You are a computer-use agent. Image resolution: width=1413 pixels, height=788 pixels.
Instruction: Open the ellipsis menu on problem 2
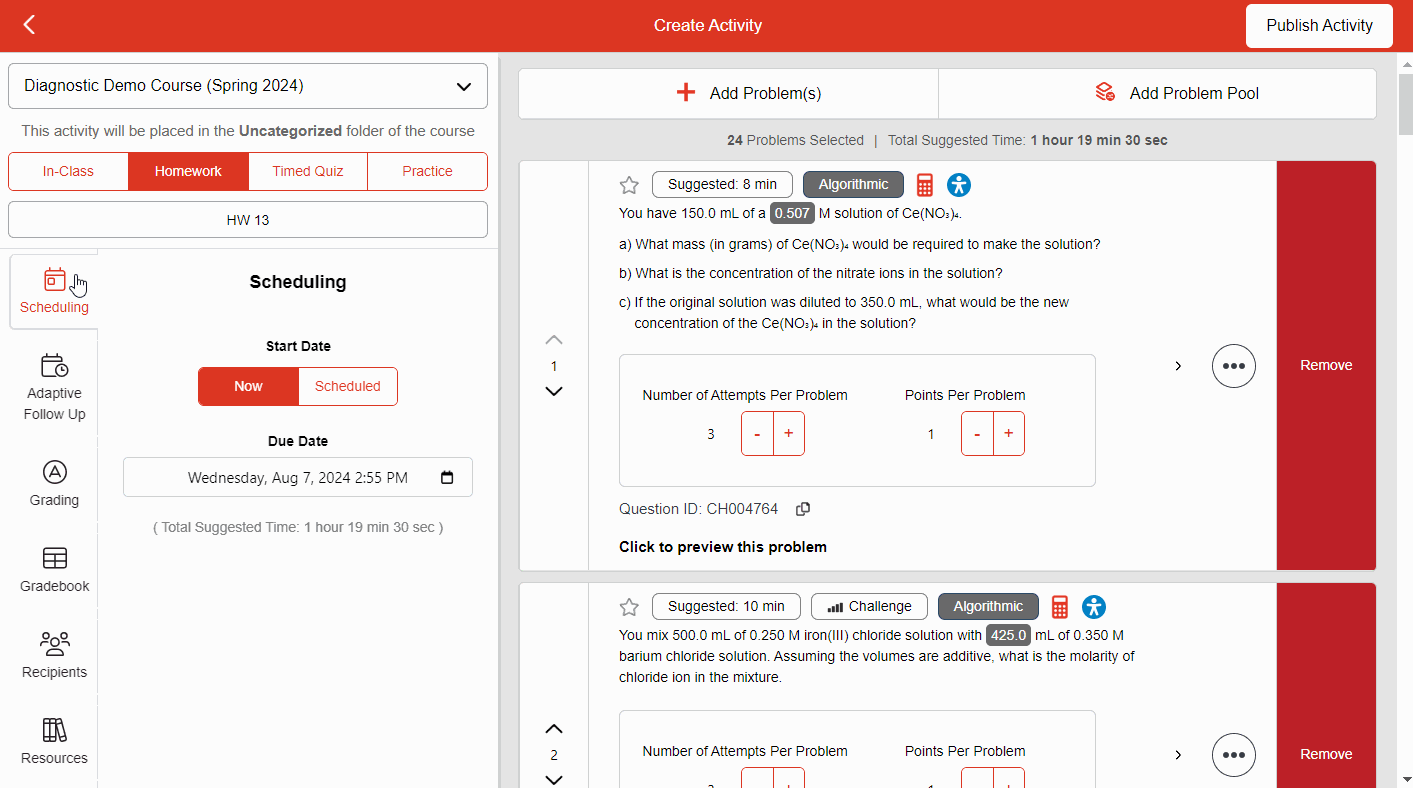[1233, 755]
